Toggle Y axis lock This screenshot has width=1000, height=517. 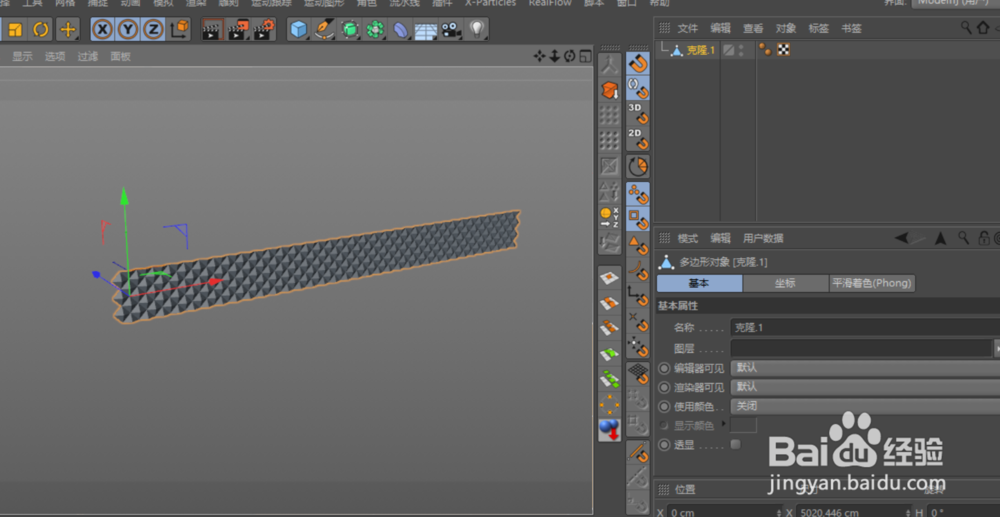[128, 29]
